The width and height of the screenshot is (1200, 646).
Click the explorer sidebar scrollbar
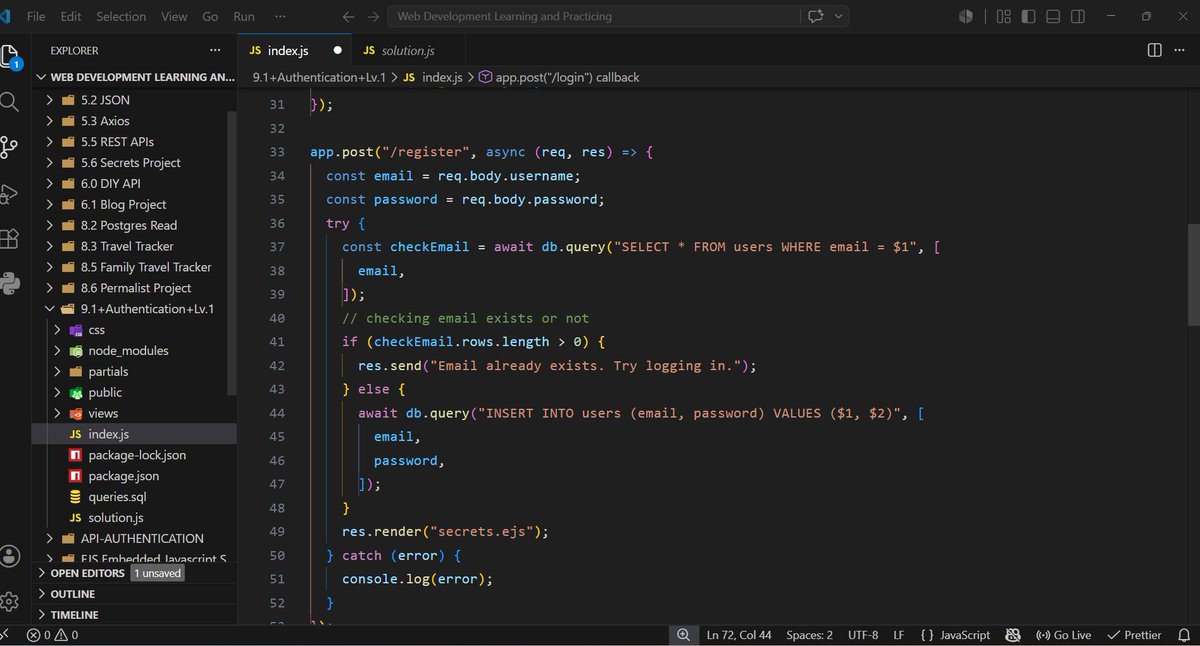click(233, 254)
